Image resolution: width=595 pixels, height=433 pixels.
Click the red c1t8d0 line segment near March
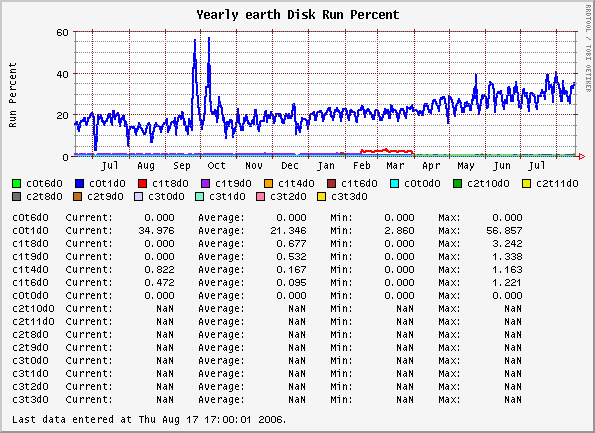click(387, 151)
